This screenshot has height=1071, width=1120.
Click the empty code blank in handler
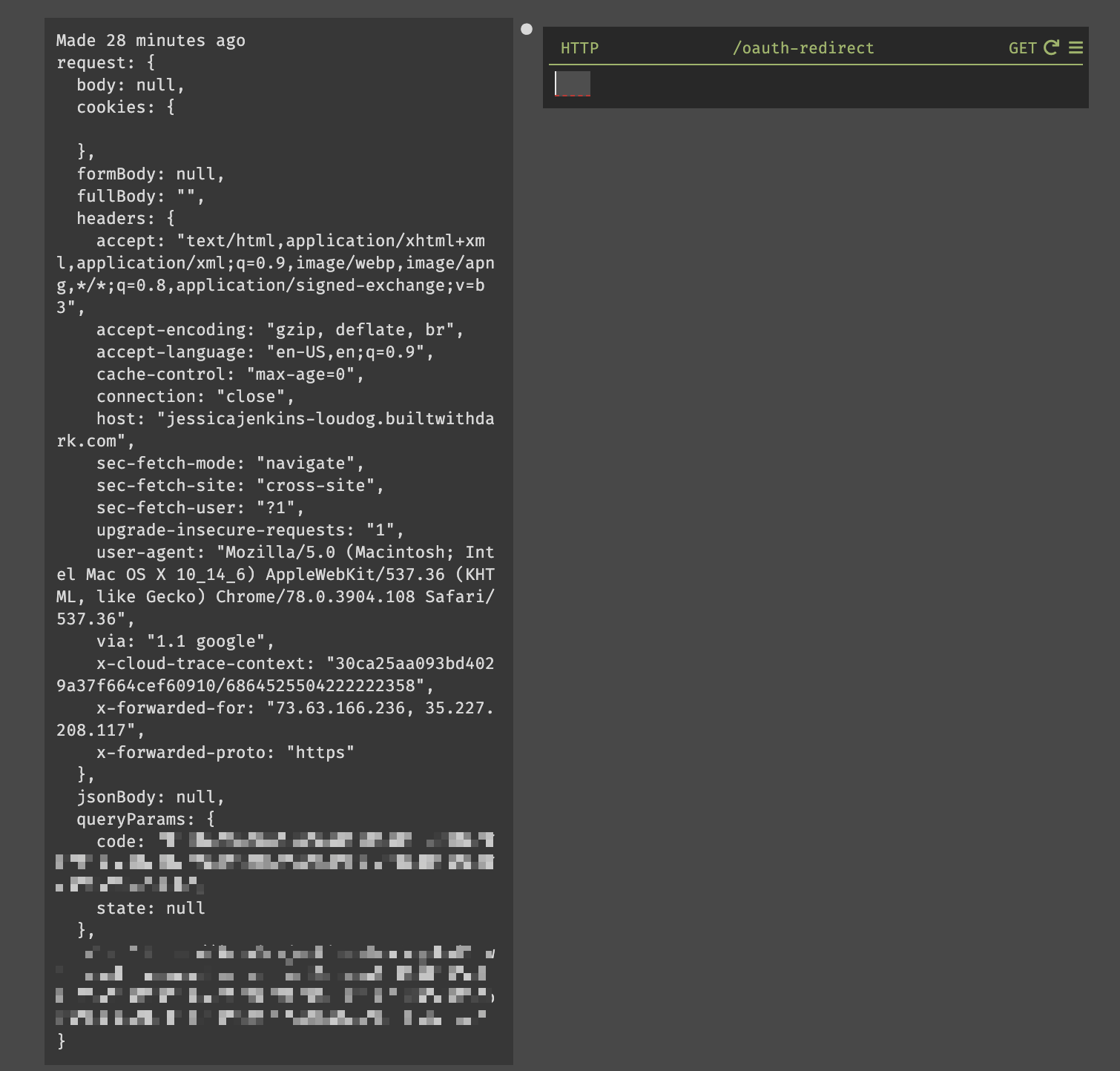coord(573,84)
